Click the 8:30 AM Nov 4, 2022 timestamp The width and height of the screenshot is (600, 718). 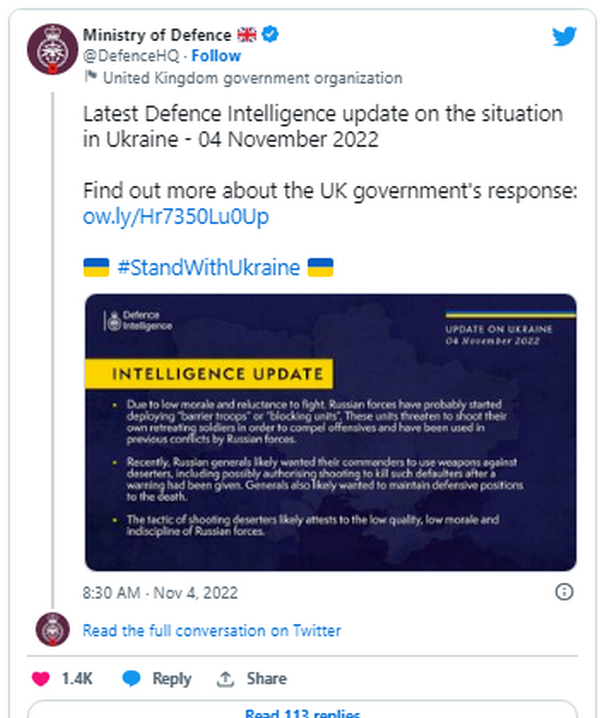(160, 592)
